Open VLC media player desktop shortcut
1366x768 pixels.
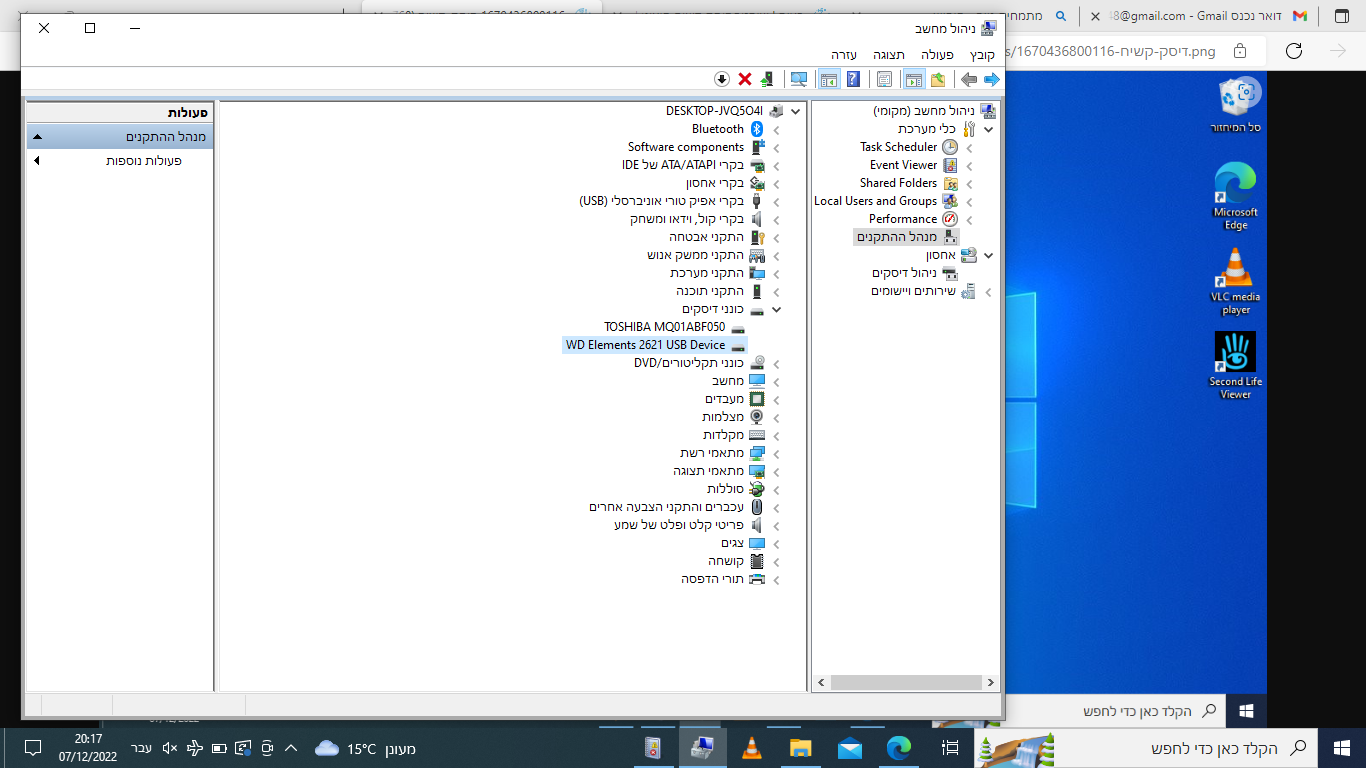pos(1236,281)
